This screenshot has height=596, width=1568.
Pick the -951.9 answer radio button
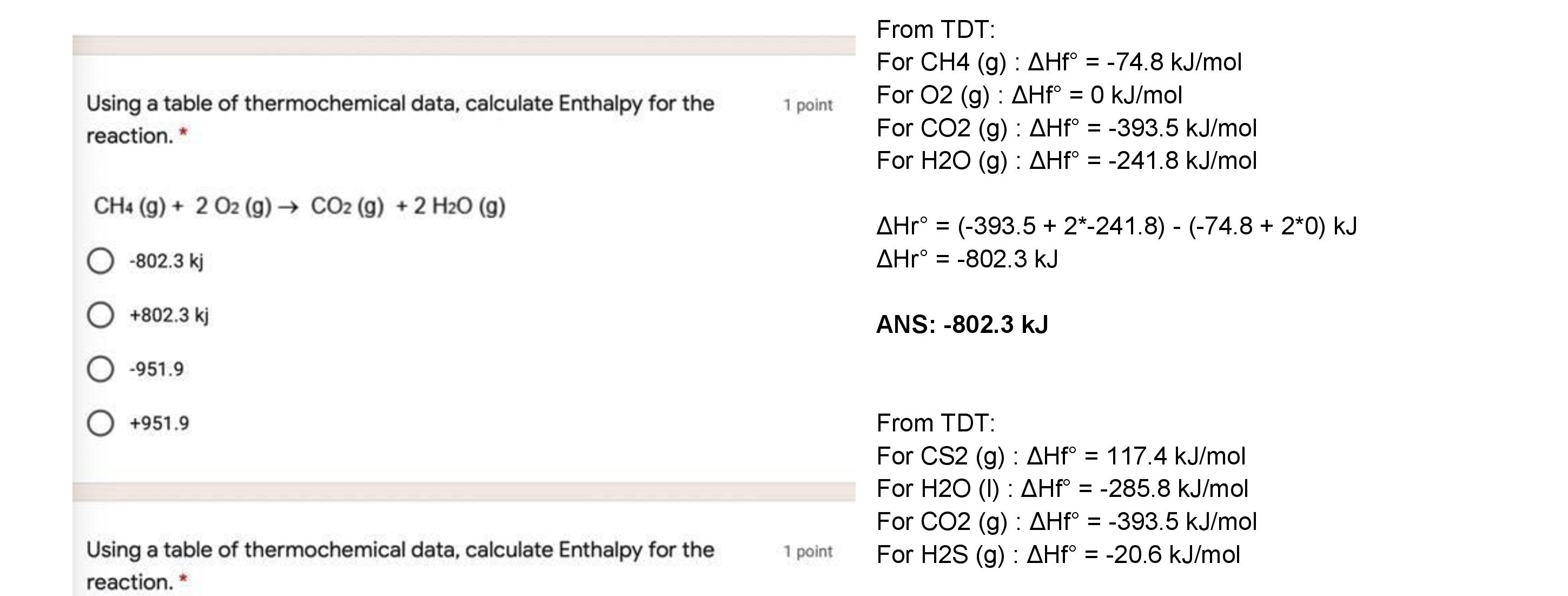tap(101, 369)
